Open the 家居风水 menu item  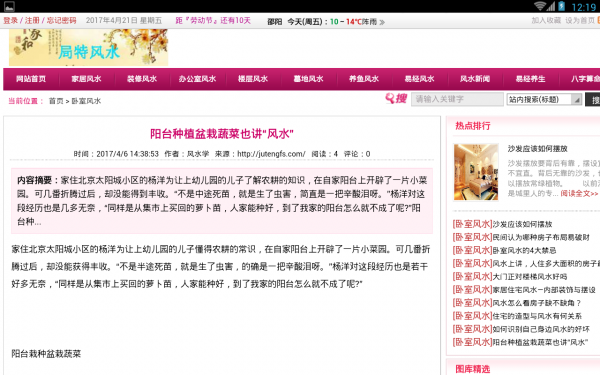(86, 79)
